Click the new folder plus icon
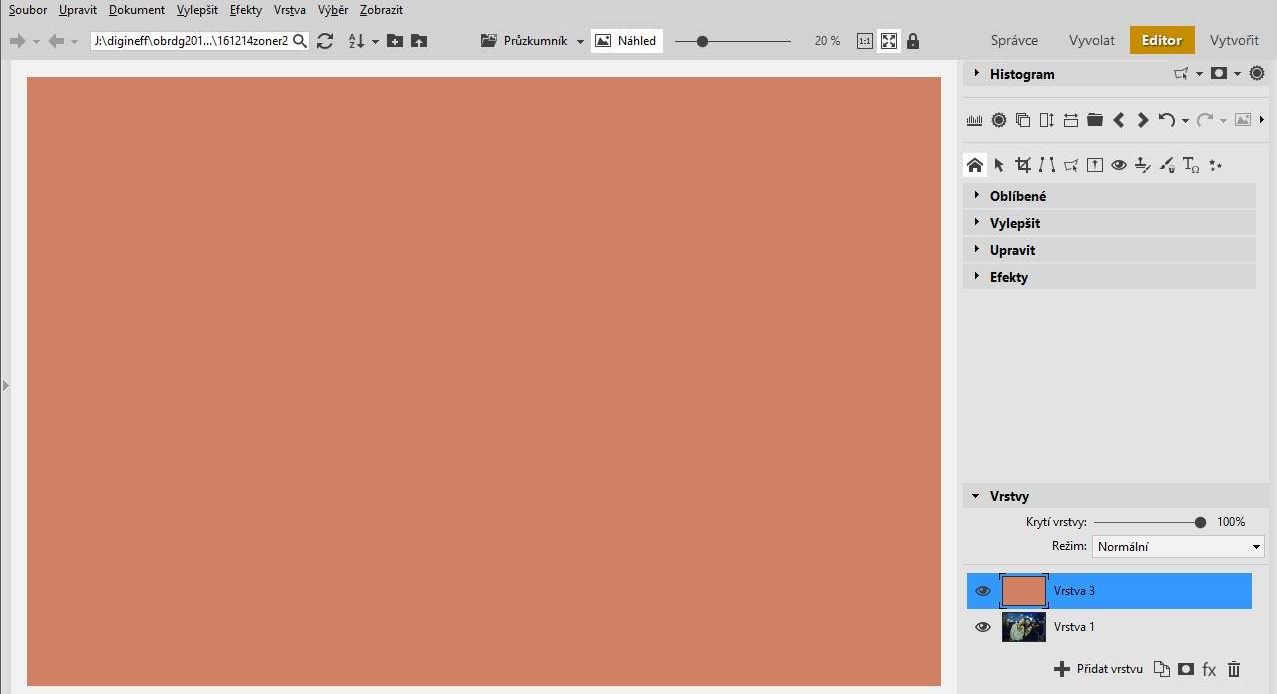Viewport: 1277px width, 694px height. (x=395, y=41)
